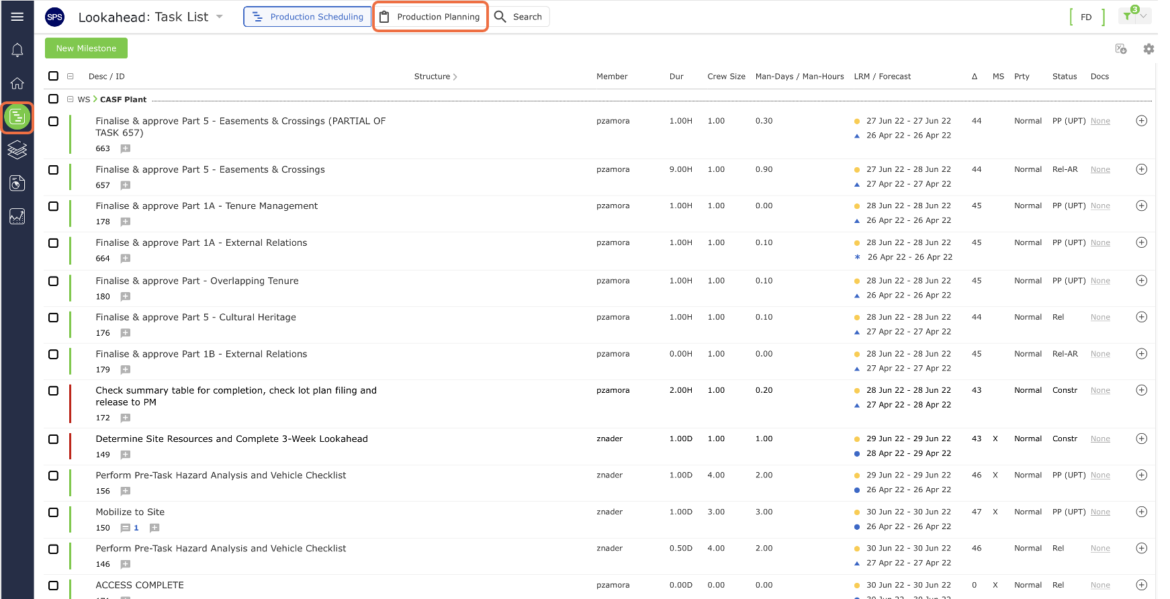Open the filter icon with badge 3
1170x599 pixels.
pyautogui.click(x=1127, y=16)
